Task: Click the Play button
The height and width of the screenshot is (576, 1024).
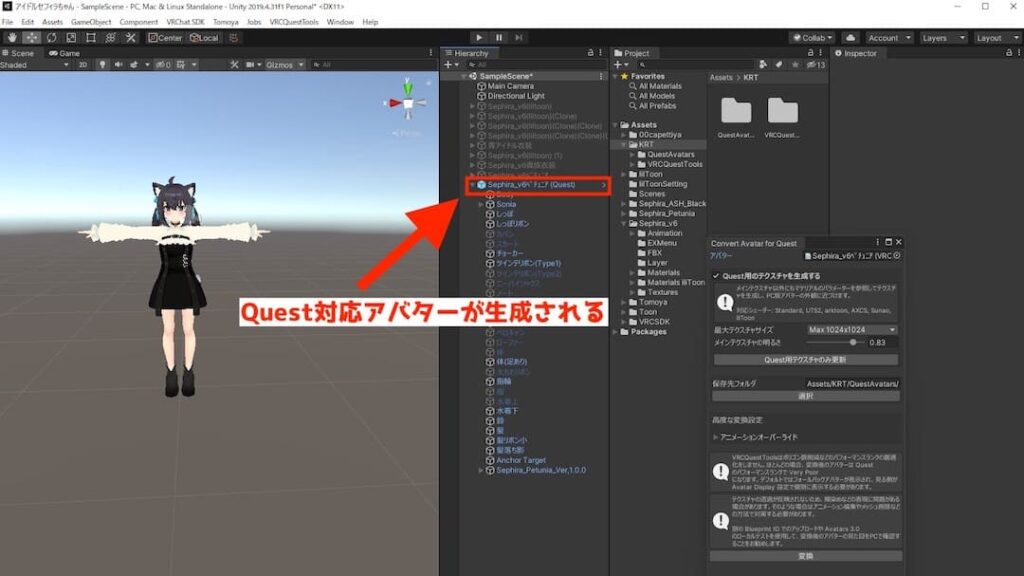Action: tap(479, 38)
